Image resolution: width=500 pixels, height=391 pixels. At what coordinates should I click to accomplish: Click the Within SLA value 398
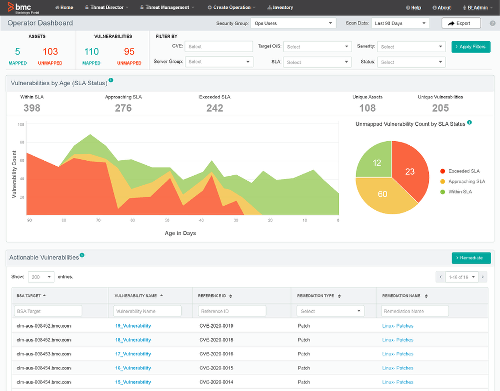pyautogui.click(x=32, y=108)
